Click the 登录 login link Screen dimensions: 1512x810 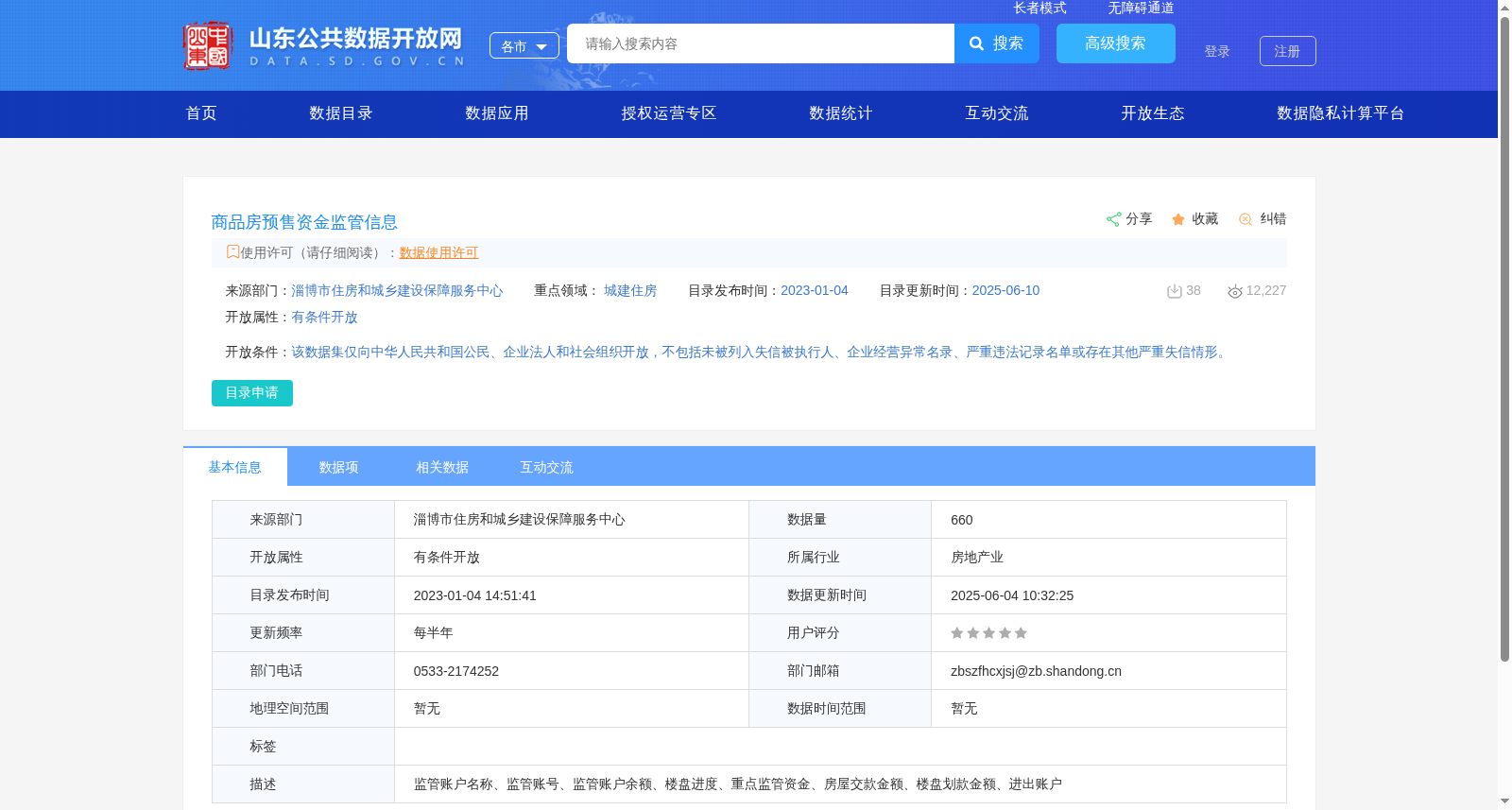(x=1217, y=51)
